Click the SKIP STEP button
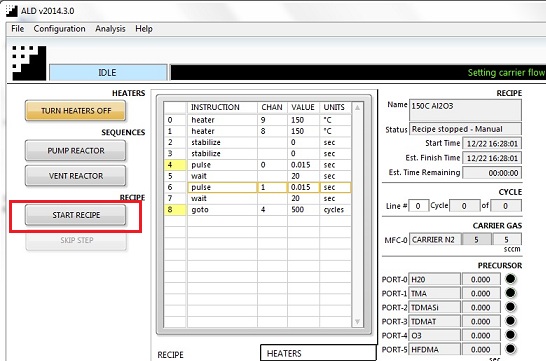546x361 pixels. [x=76, y=241]
